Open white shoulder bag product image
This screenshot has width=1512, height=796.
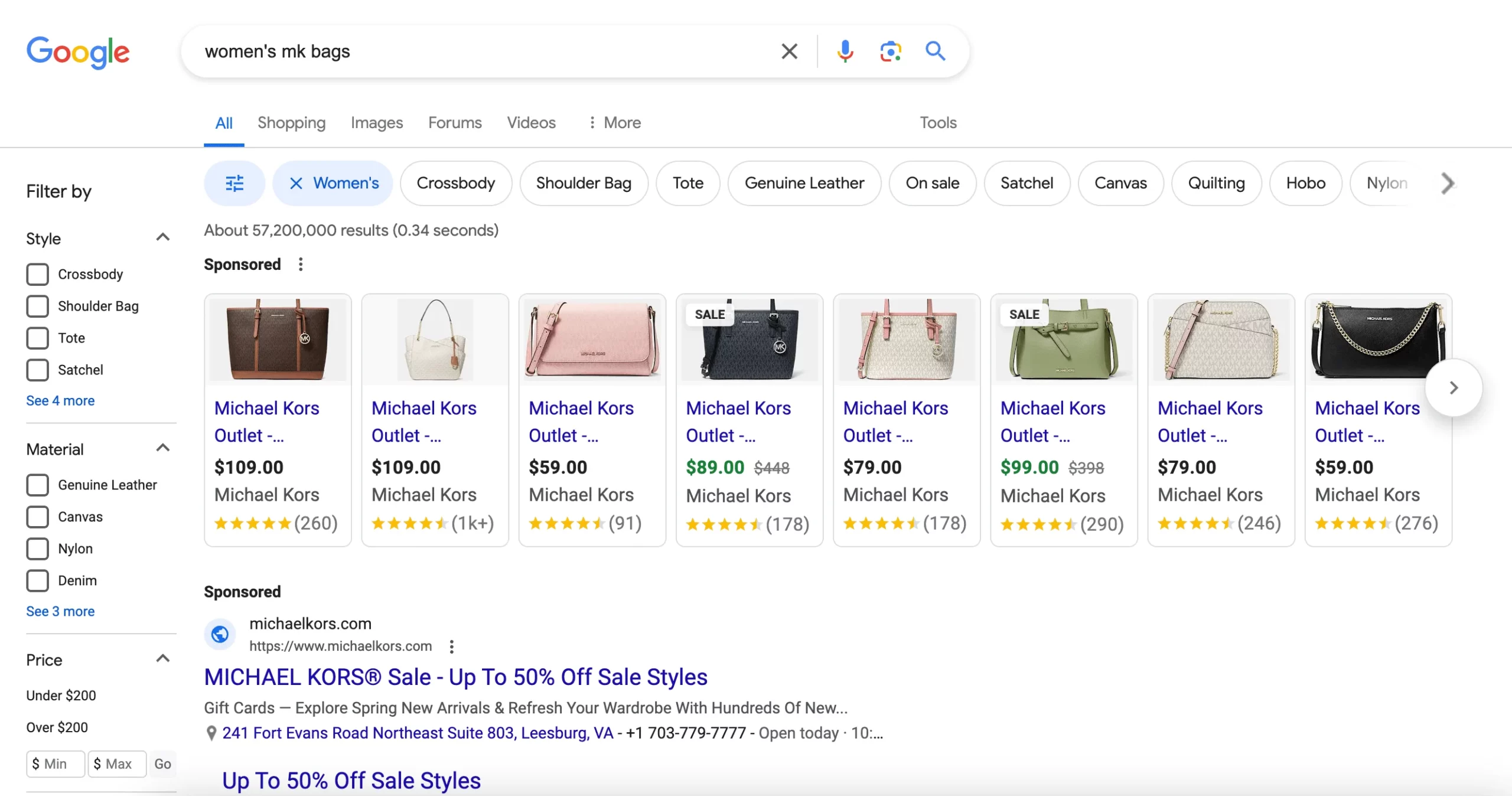(435, 340)
